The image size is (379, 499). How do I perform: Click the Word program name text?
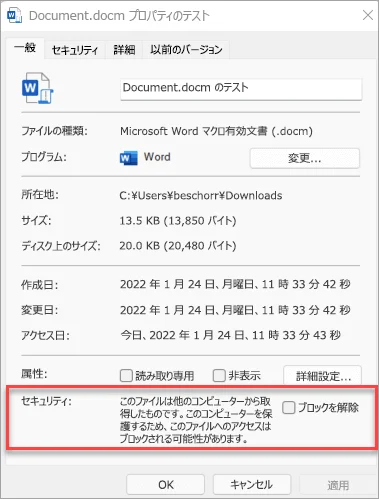coord(157,157)
